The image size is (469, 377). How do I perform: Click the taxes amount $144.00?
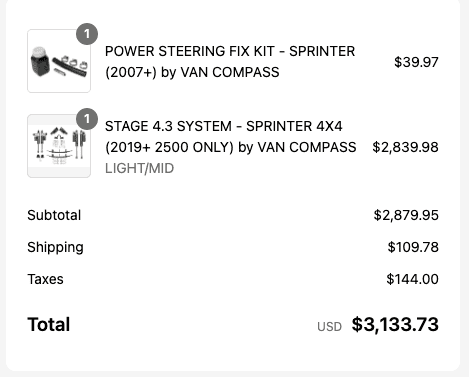[x=412, y=279]
